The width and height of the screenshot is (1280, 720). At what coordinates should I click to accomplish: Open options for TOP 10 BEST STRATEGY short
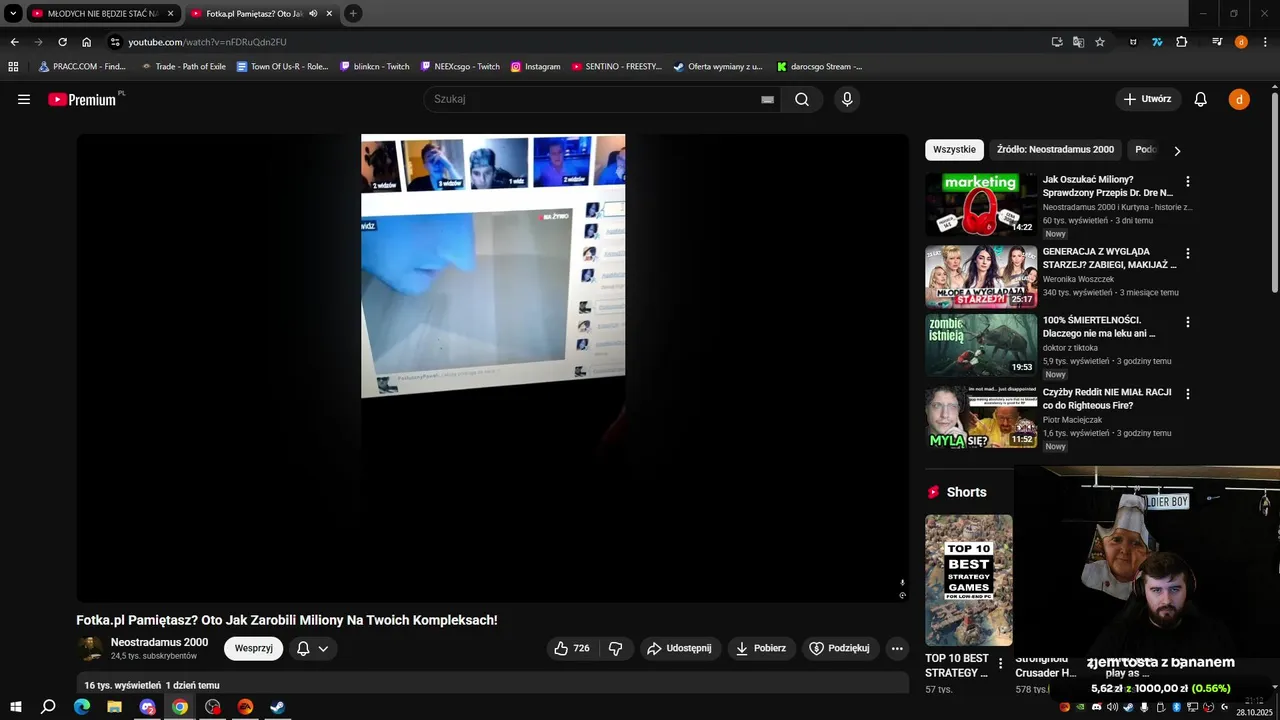coord(1000,664)
